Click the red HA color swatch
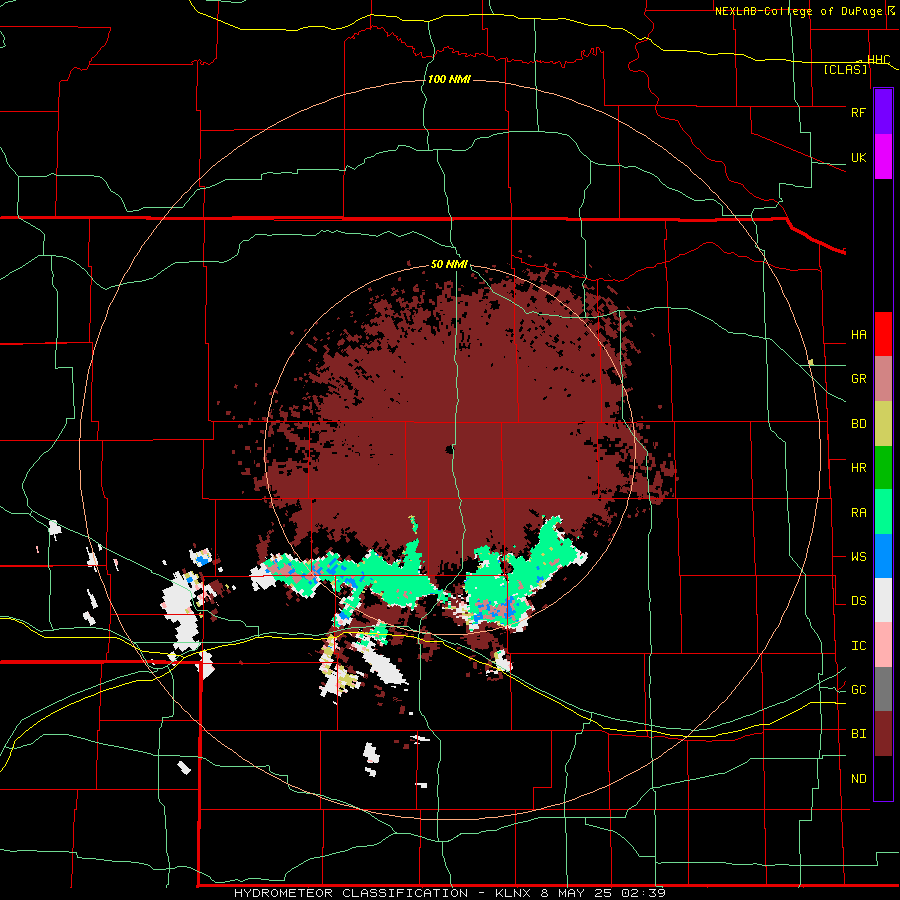This screenshot has height=900, width=900. 883,334
